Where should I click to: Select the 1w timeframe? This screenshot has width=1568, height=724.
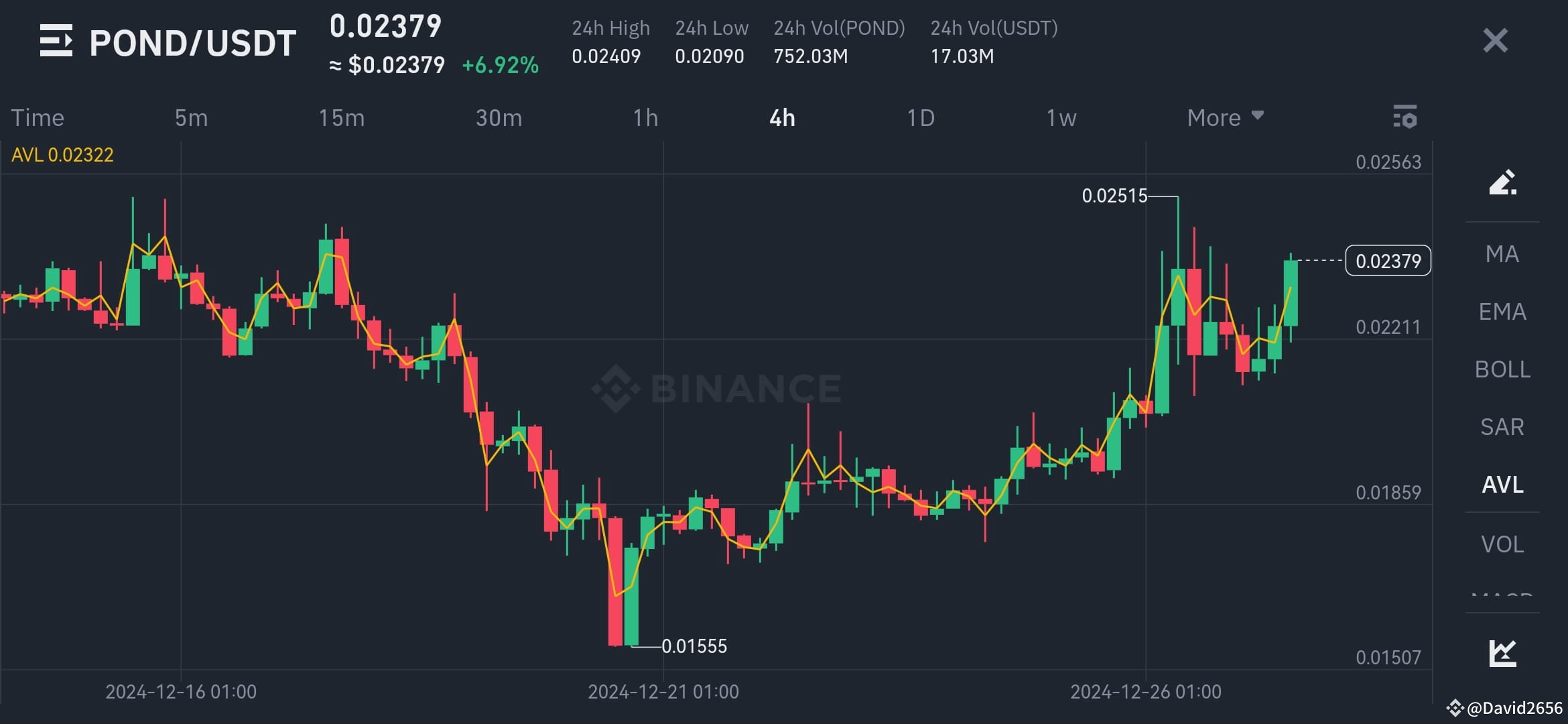[x=1061, y=117]
